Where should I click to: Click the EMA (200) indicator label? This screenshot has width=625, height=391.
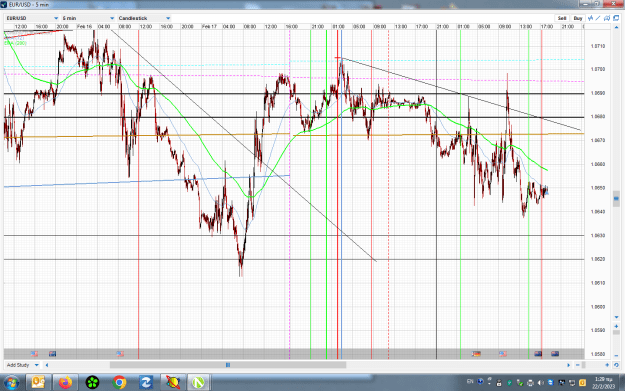(x=16, y=43)
